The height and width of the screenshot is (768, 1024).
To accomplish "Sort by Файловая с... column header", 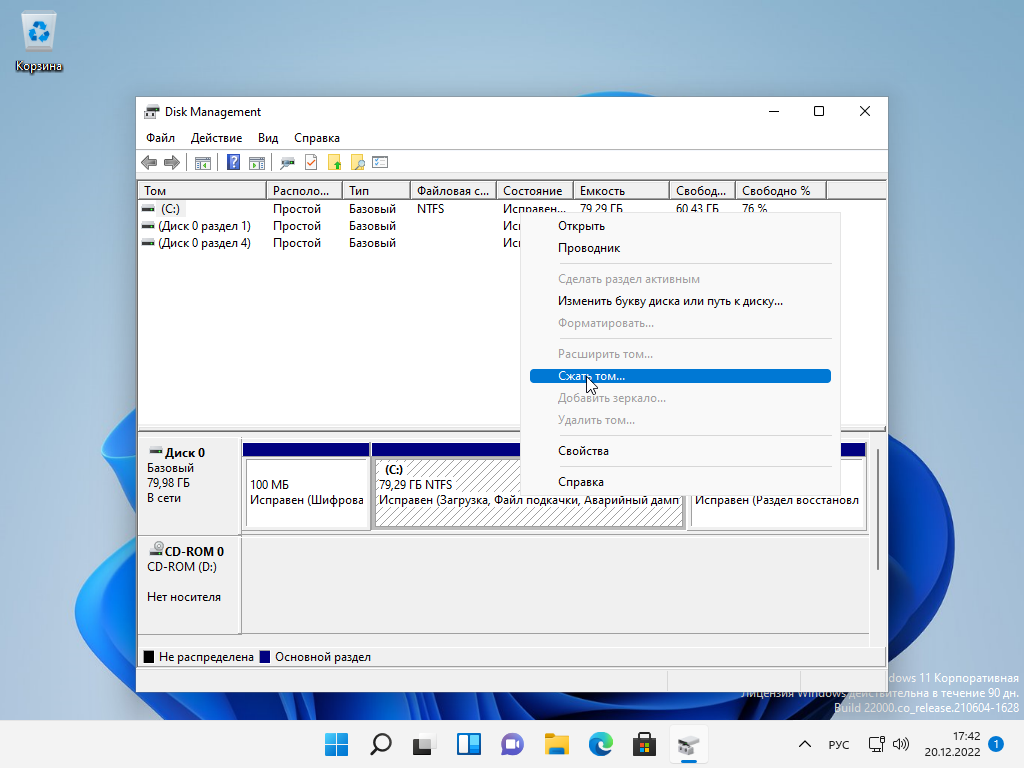I will point(453,191).
